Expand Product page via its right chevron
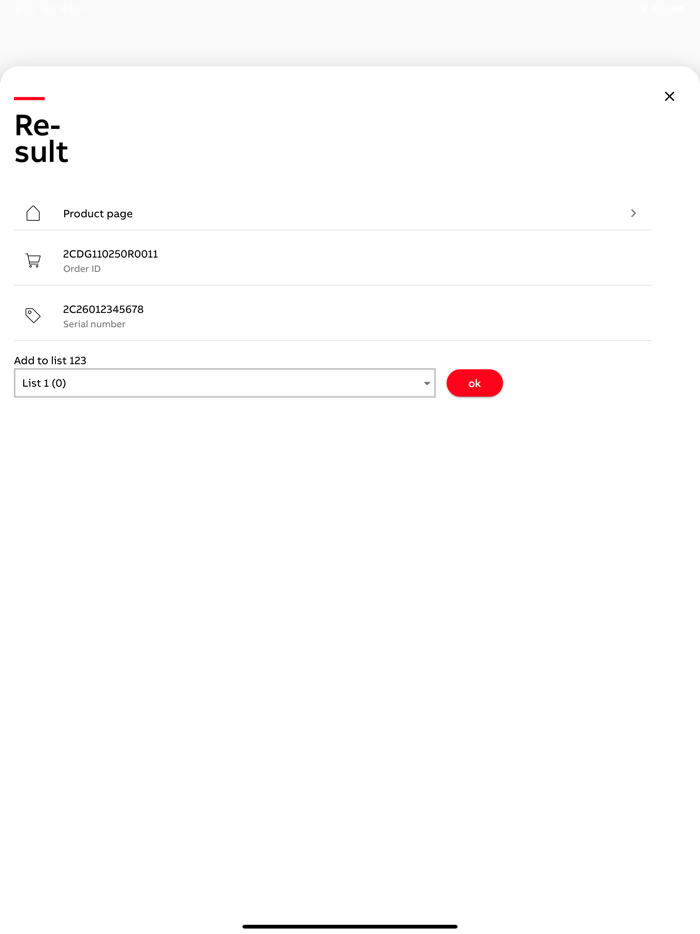700x934 pixels. coord(633,213)
